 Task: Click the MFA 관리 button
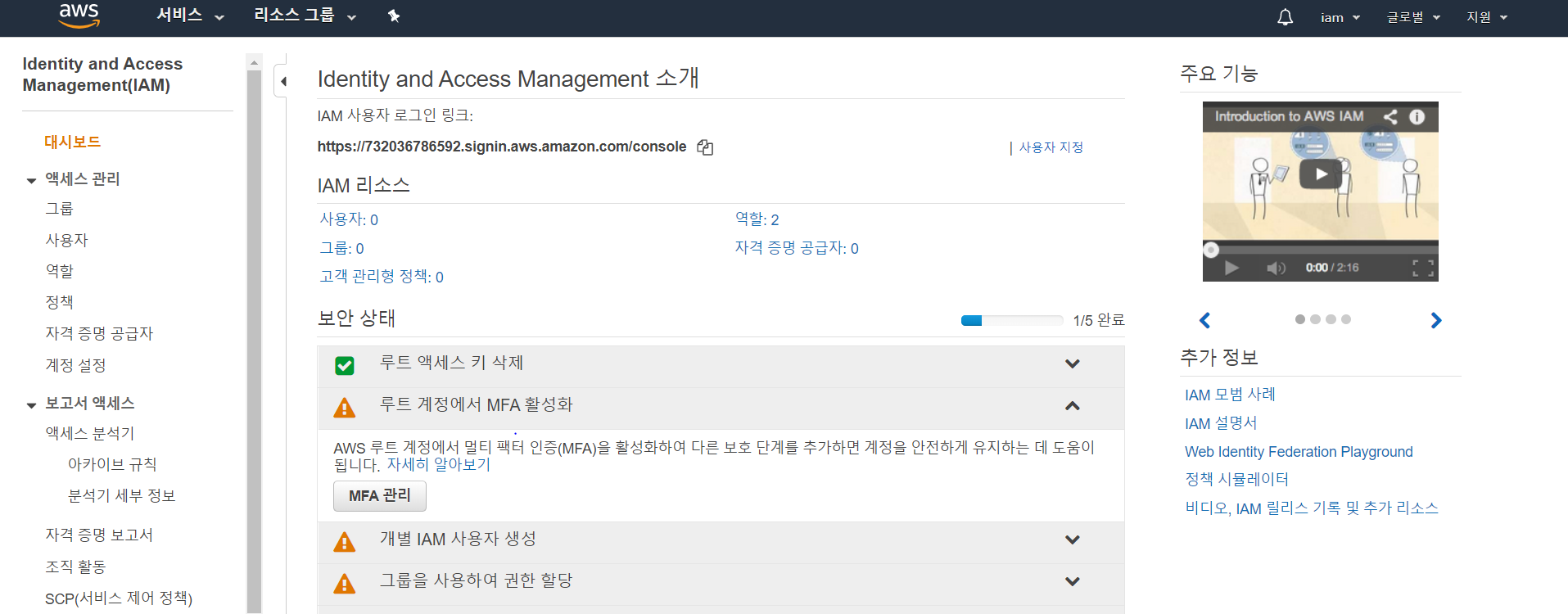380,495
